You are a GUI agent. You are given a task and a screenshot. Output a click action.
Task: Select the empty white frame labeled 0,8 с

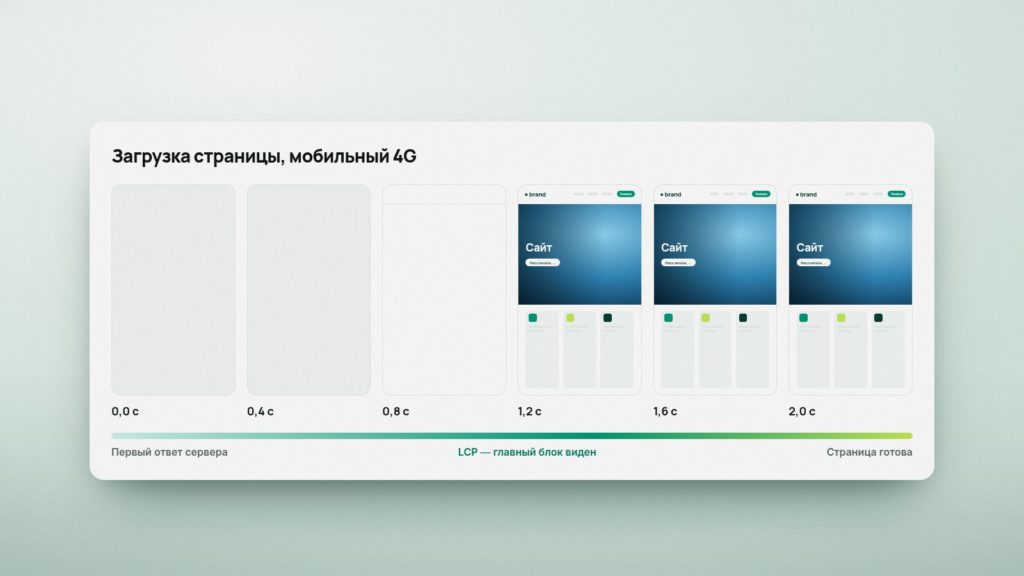[444, 289]
